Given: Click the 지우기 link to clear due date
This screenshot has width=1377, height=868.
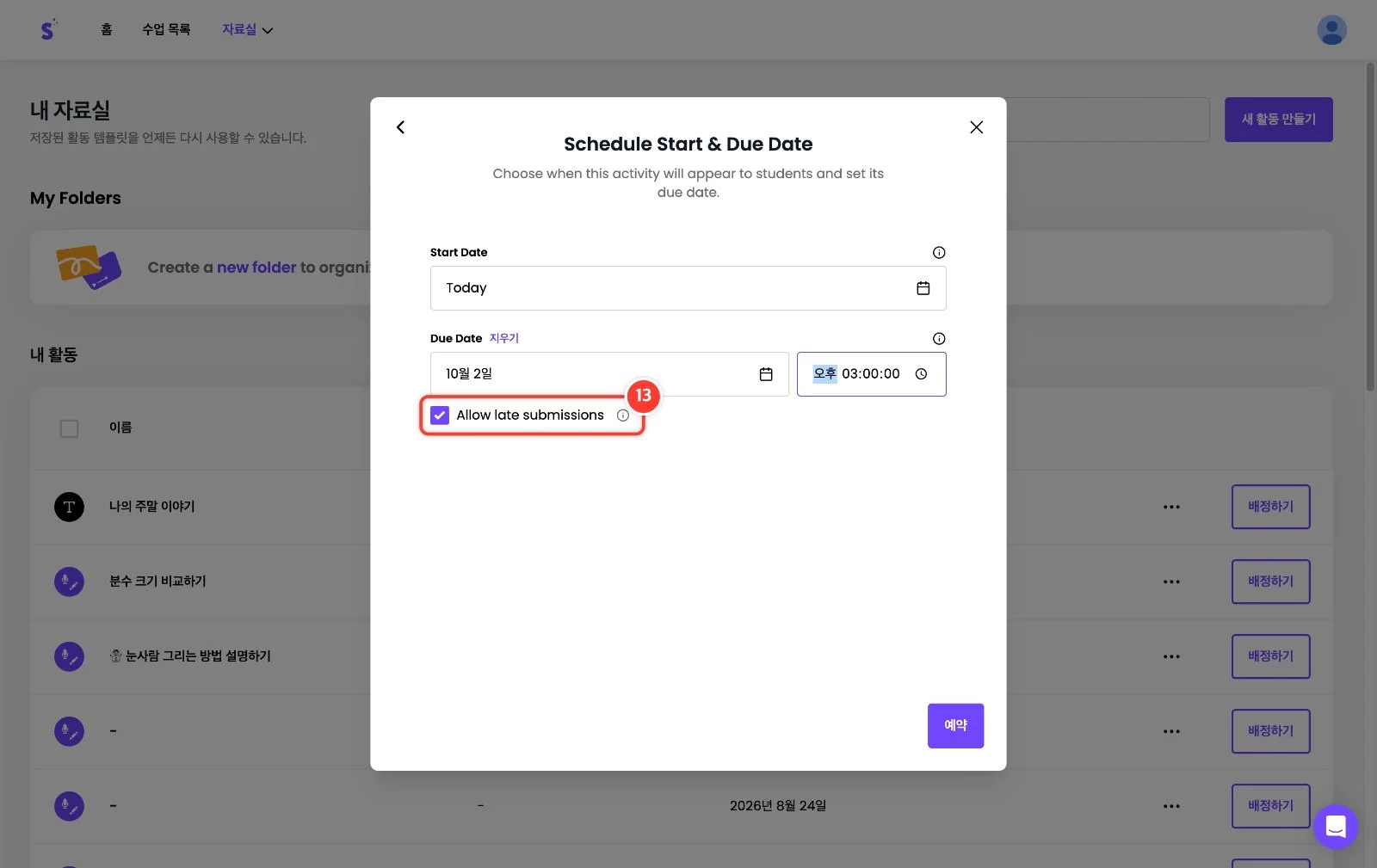Looking at the screenshot, I should click(504, 338).
